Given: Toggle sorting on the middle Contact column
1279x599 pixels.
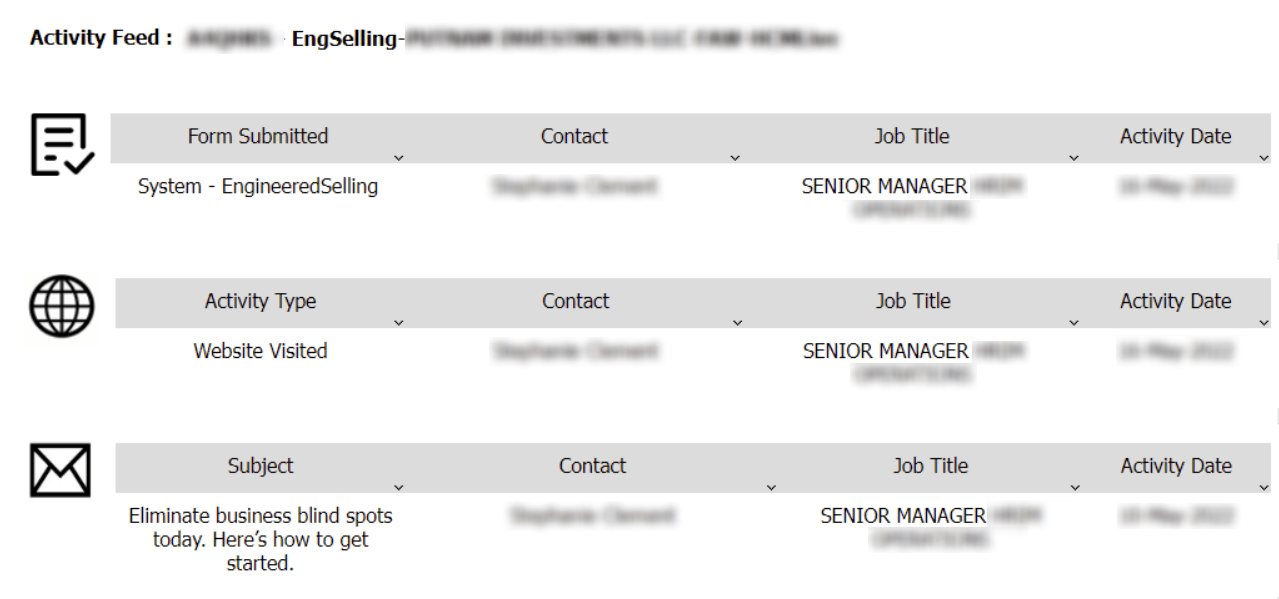Looking at the screenshot, I should [x=574, y=301].
